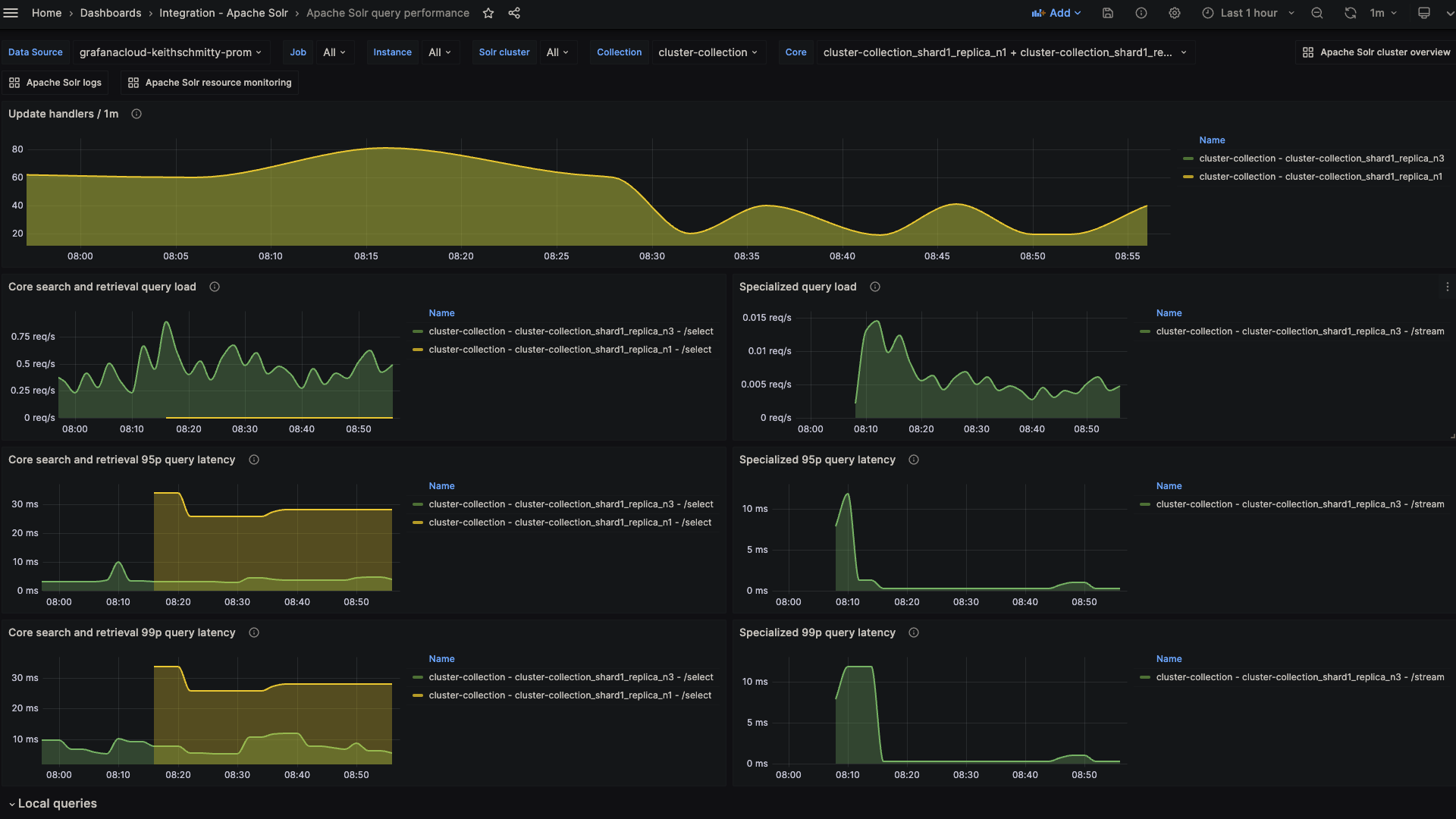This screenshot has width=1456, height=819.
Task: Zoom out the dashboard time range
Action: 1317,13
